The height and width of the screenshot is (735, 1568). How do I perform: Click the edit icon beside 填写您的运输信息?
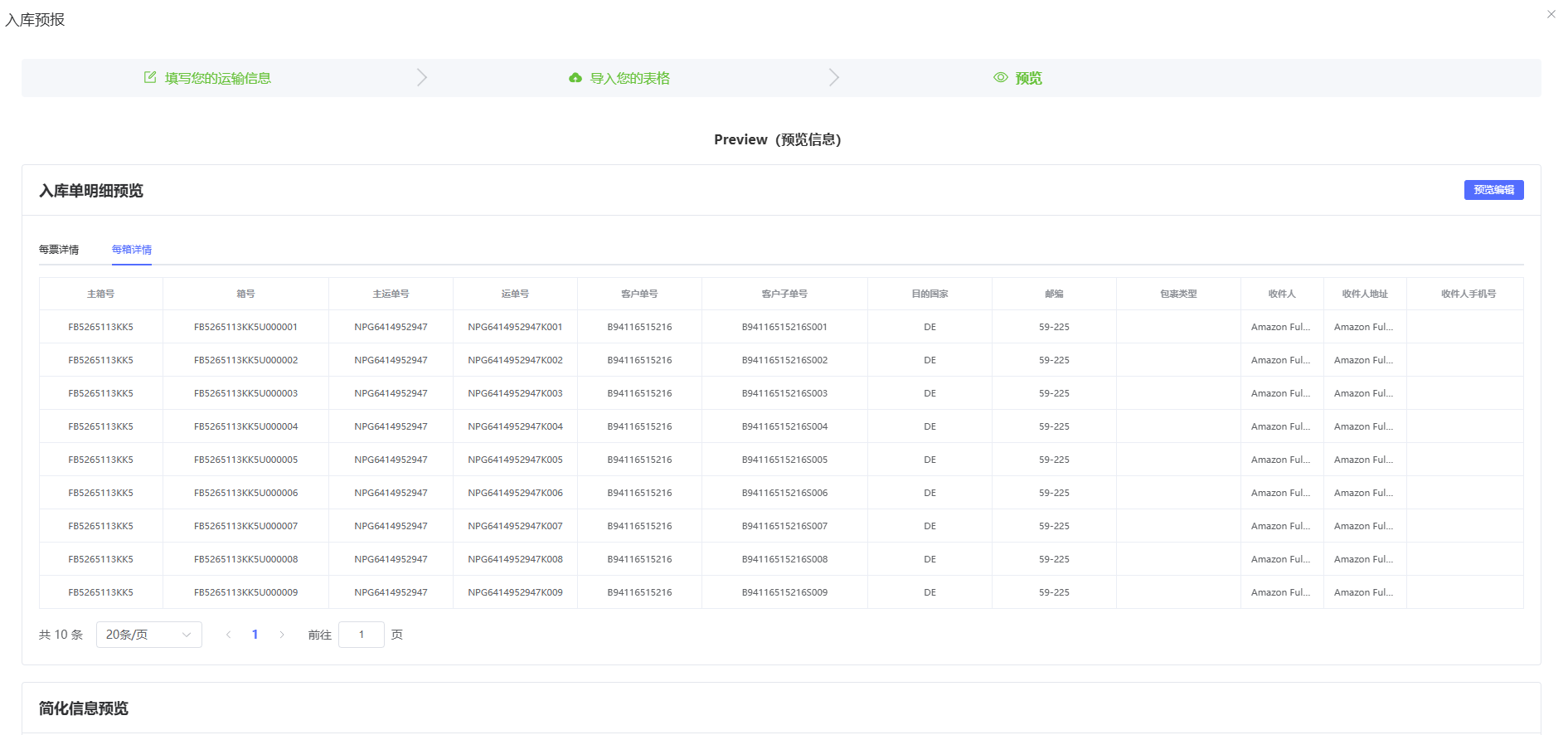(150, 77)
